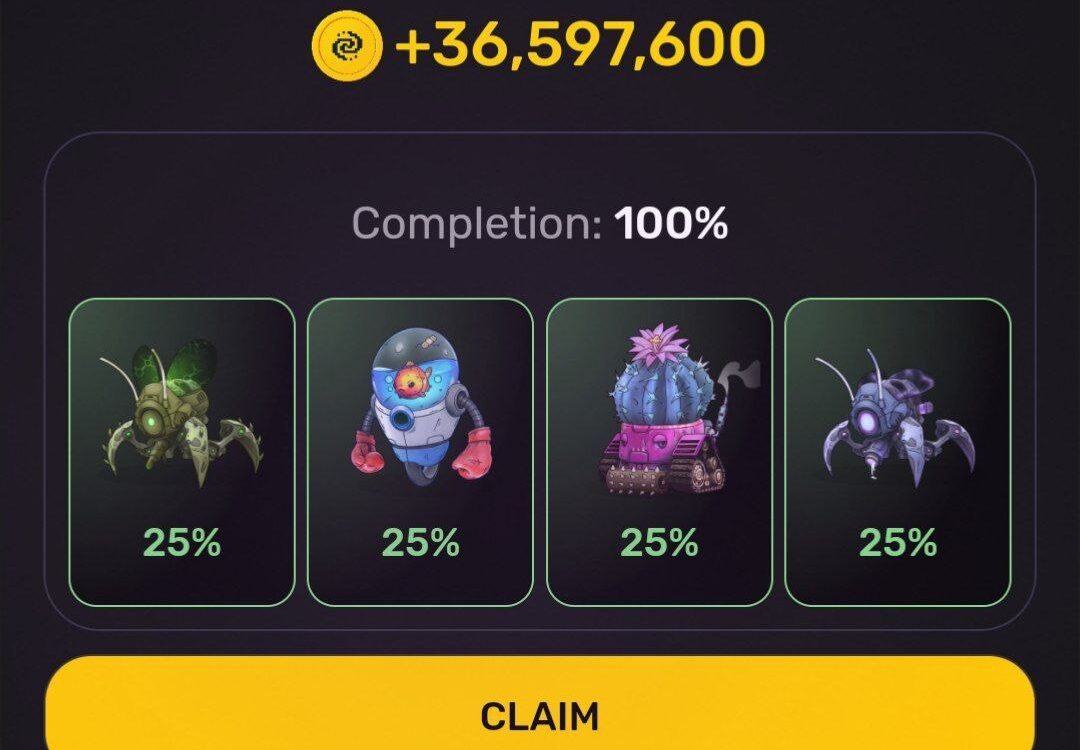Select the cactus tank character
Viewport: 1080px width, 750px height.
[x=659, y=452]
